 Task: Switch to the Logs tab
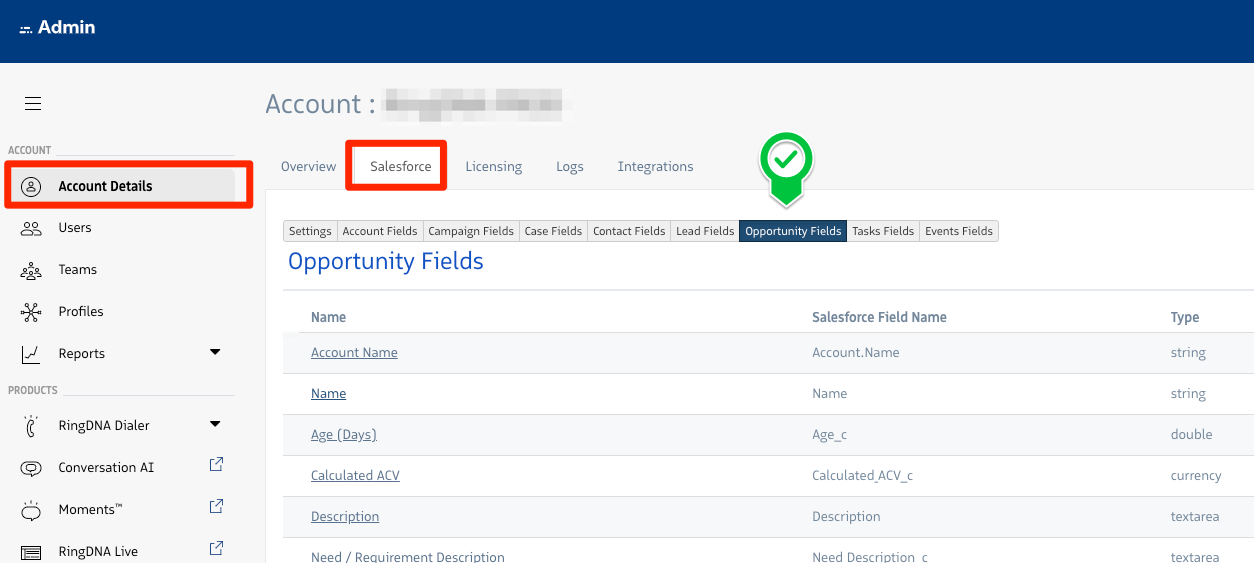point(570,167)
